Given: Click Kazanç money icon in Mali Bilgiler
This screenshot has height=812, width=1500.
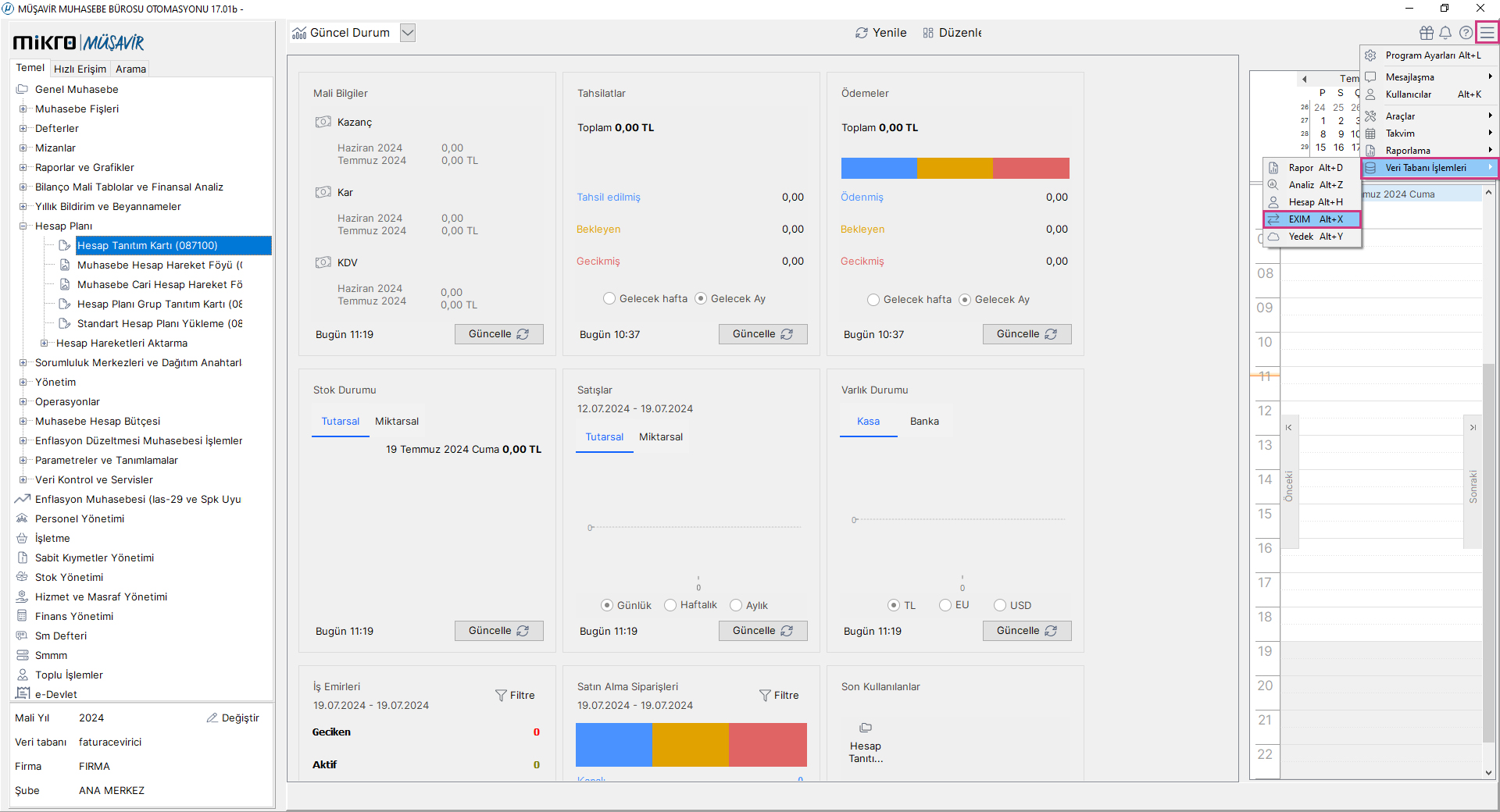Looking at the screenshot, I should pyautogui.click(x=323, y=122).
